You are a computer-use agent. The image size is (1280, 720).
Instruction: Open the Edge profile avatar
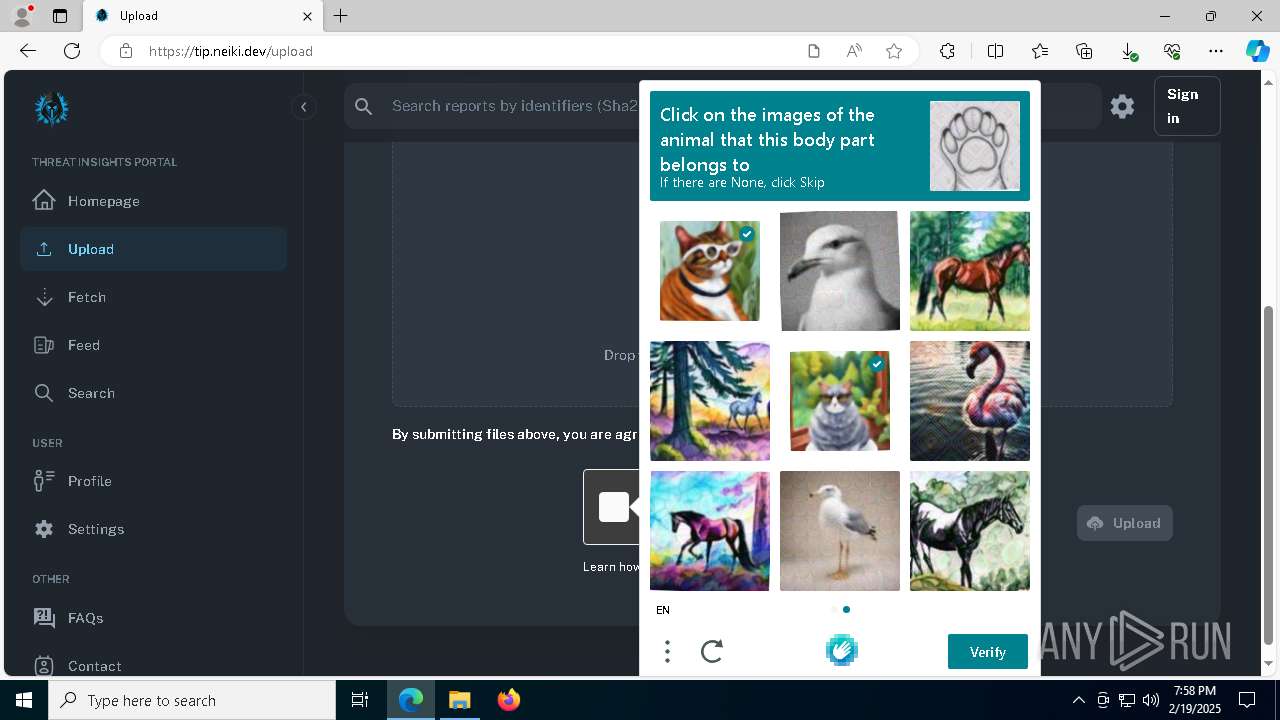[x=22, y=16]
